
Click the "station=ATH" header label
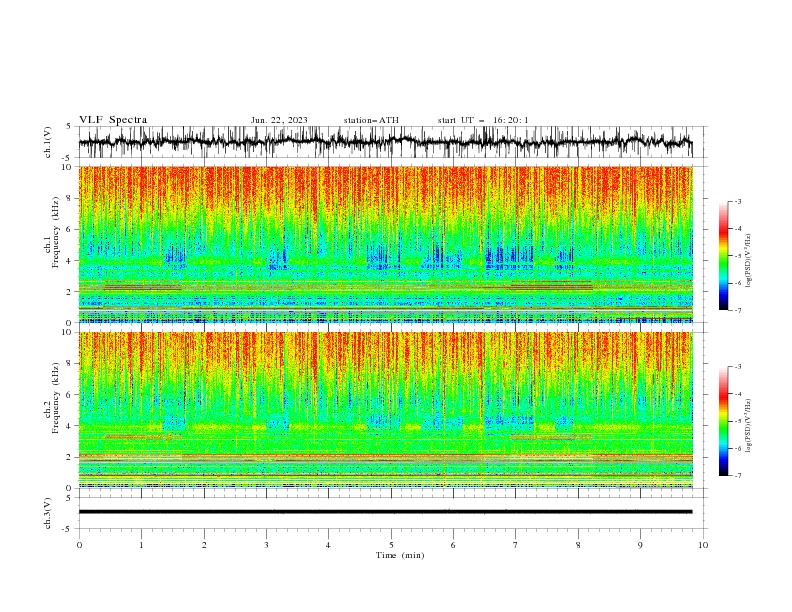(x=371, y=120)
